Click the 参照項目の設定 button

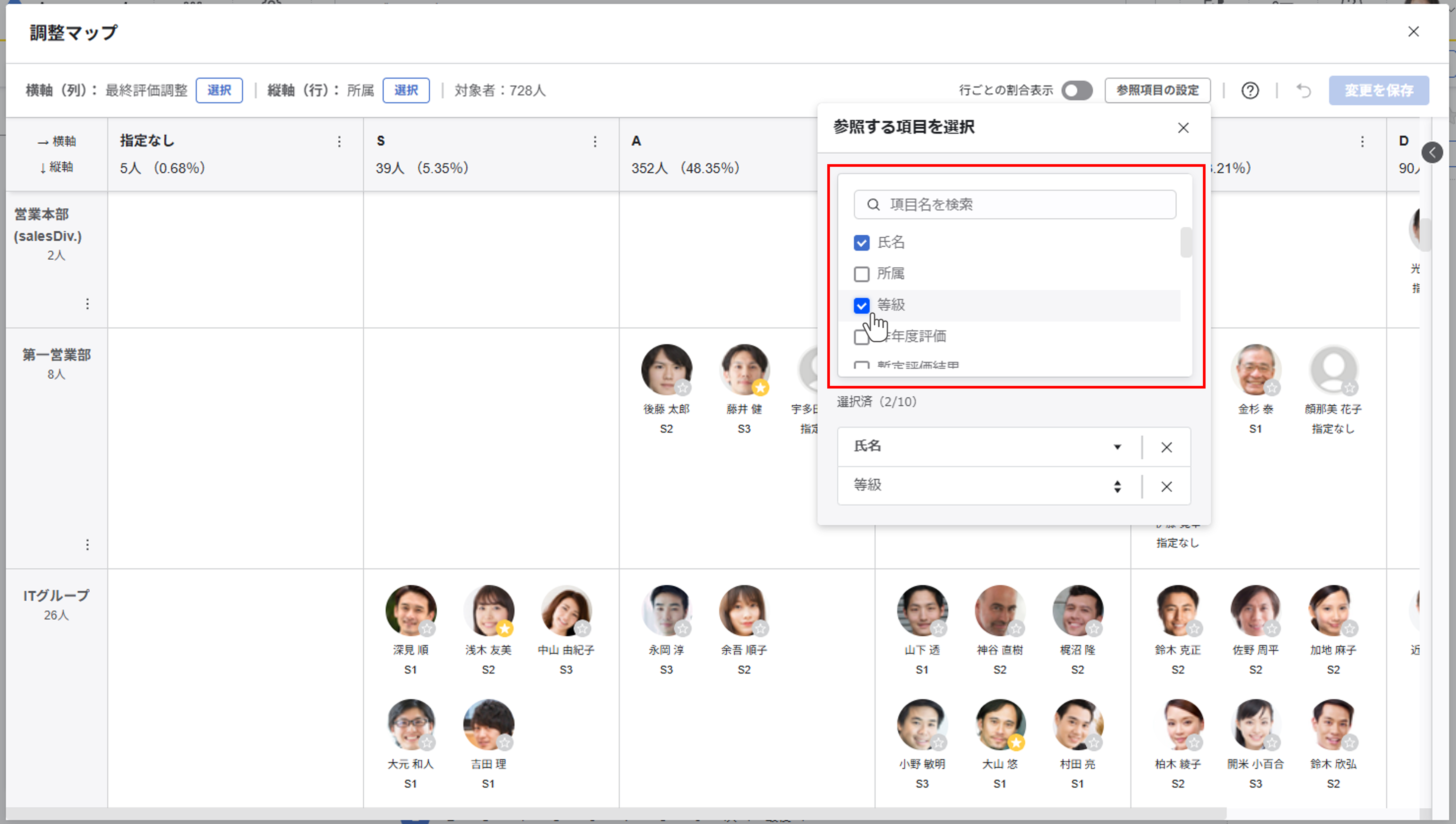(1157, 91)
